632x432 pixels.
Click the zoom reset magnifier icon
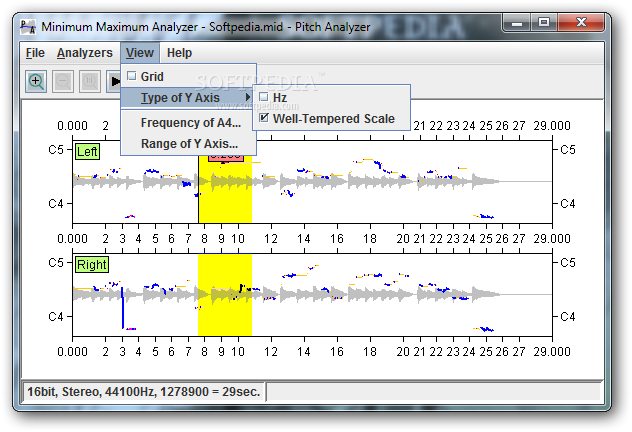[x=89, y=81]
